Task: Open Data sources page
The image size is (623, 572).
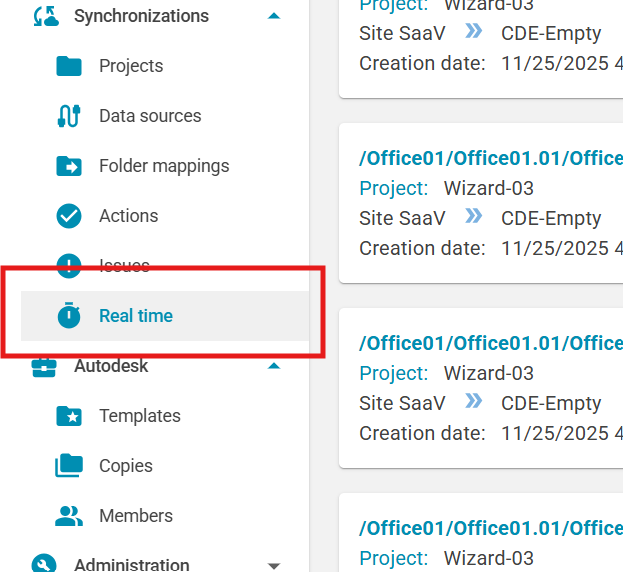Action: (150, 116)
